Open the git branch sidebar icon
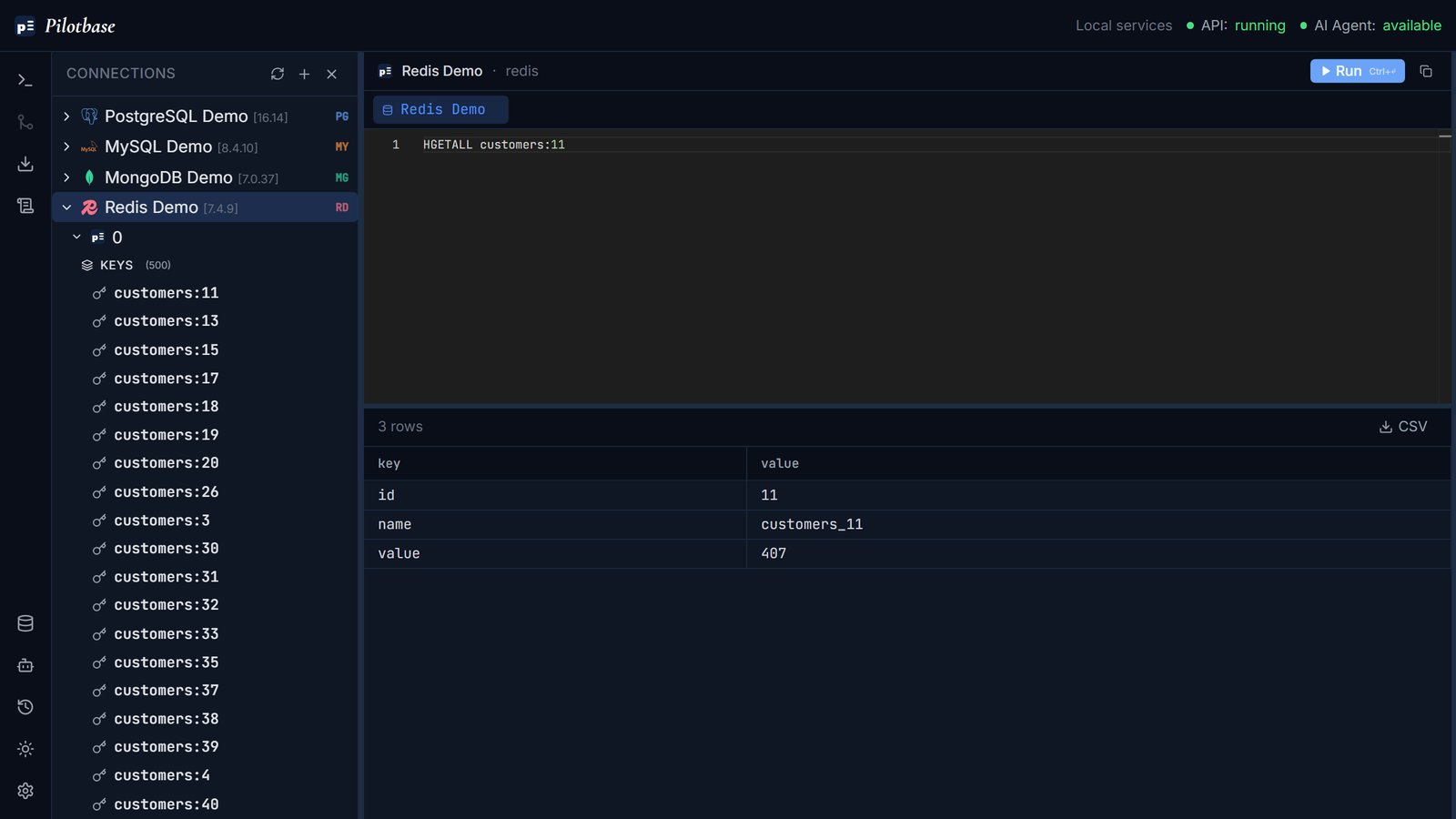Screen dimensions: 1456x819 tap(25, 122)
